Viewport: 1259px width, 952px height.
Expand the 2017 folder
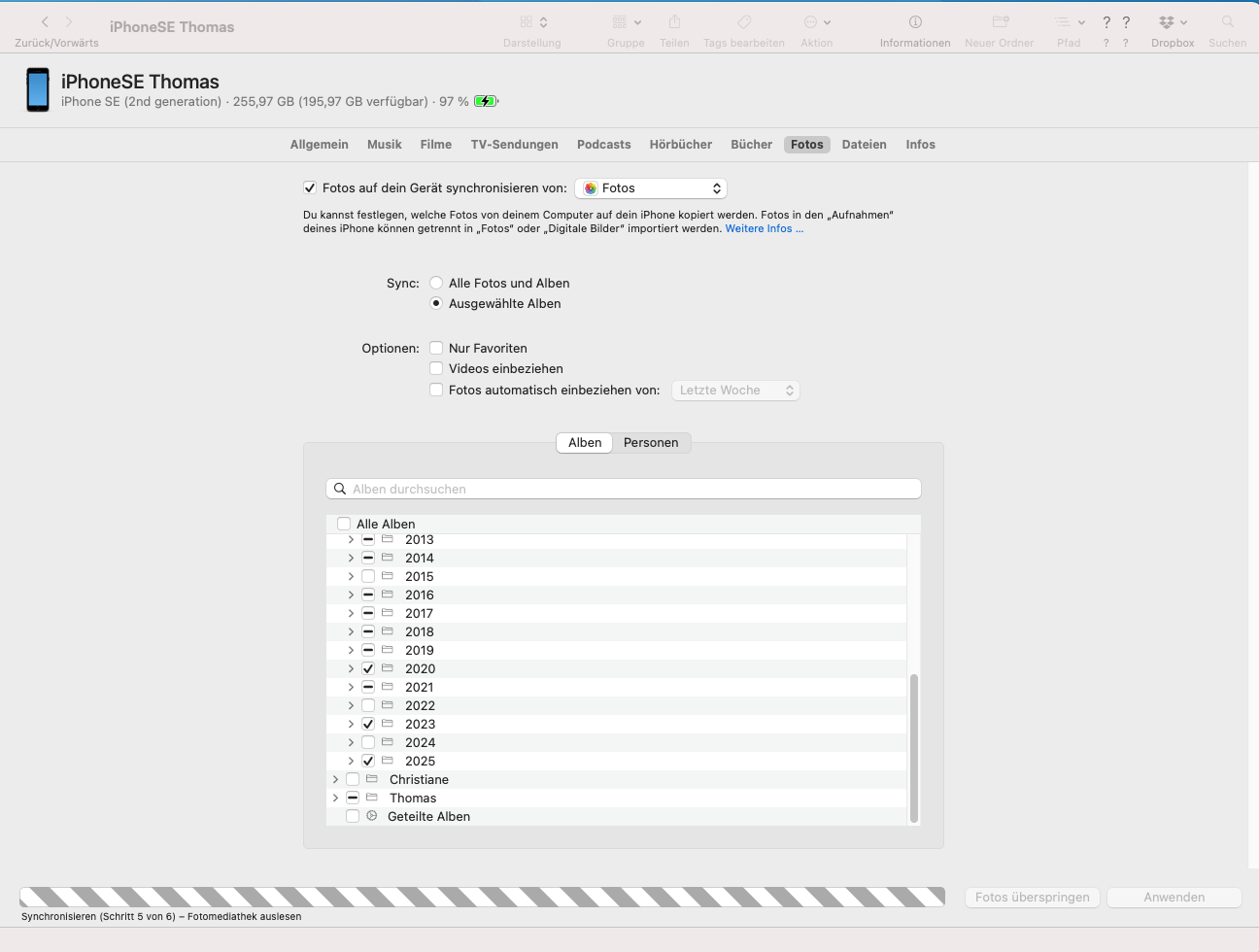(x=351, y=613)
